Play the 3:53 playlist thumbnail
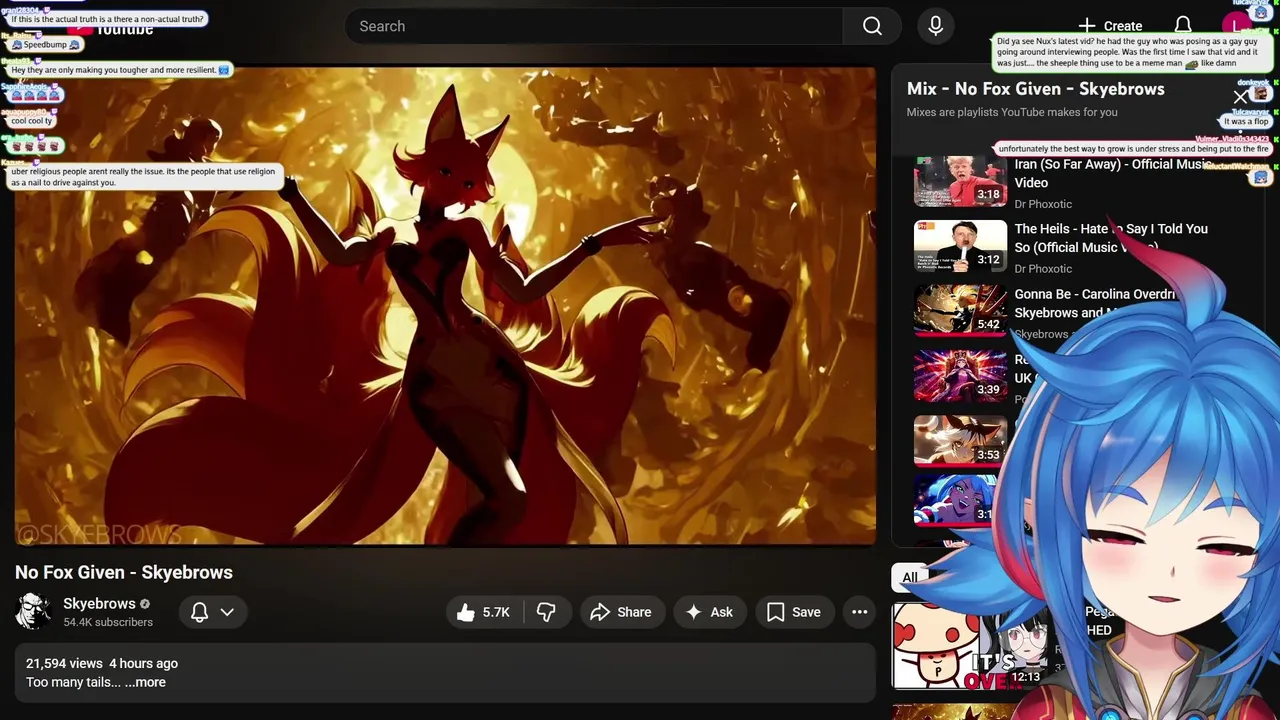This screenshot has height=720, width=1280. coord(960,441)
